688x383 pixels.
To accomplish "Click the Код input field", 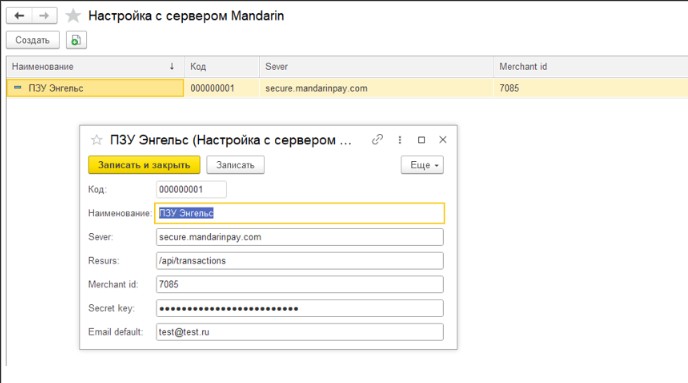I will 191,190.
